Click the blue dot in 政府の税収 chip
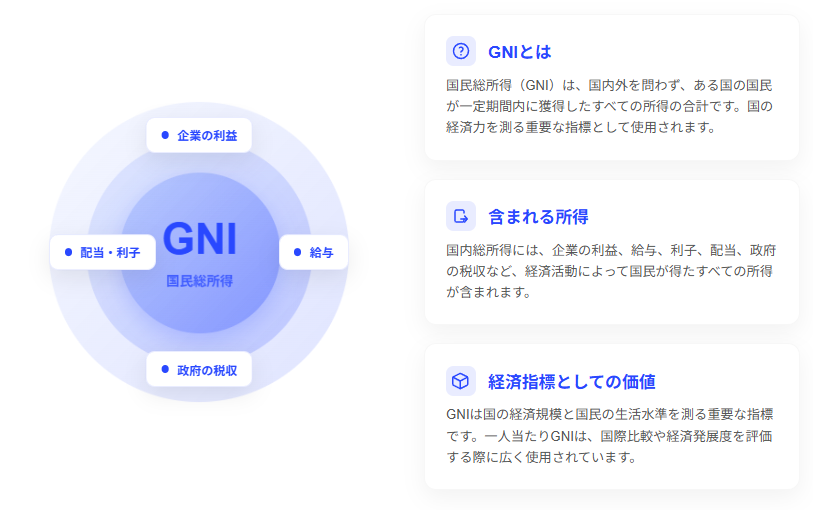 pyautogui.click(x=165, y=369)
